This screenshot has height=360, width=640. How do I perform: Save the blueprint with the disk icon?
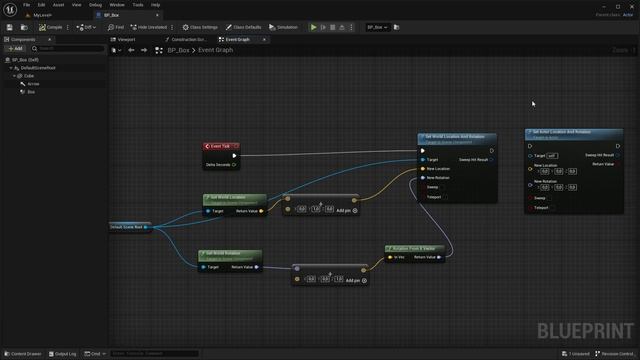(x=9, y=27)
